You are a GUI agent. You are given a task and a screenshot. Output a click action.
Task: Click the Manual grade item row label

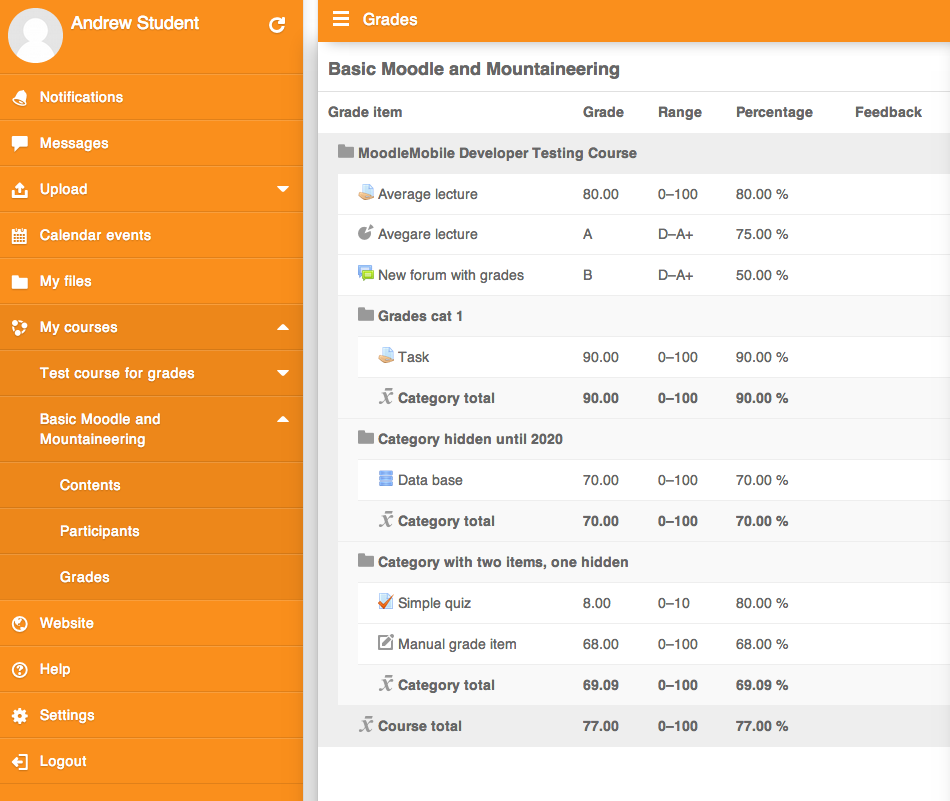(457, 645)
